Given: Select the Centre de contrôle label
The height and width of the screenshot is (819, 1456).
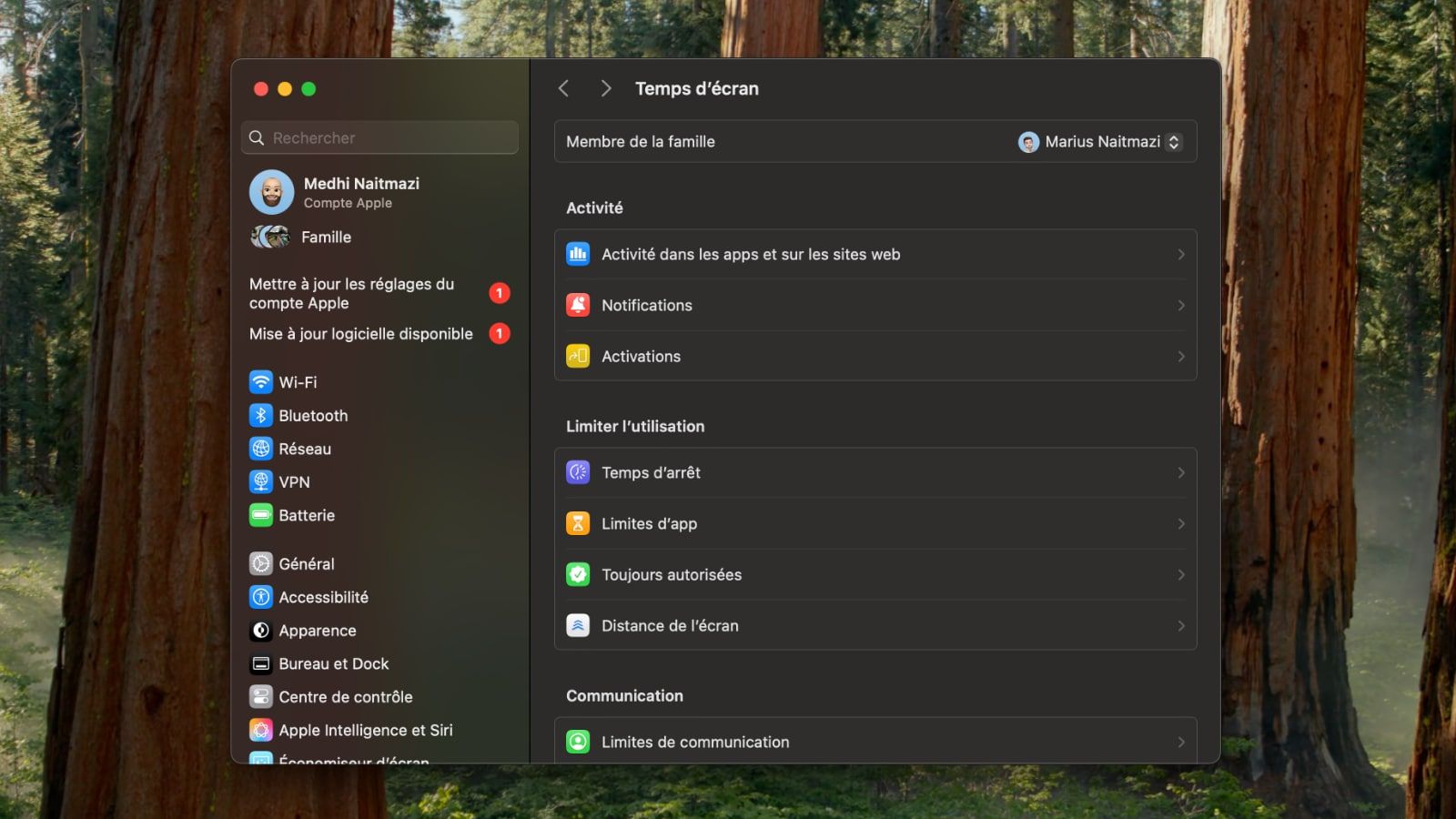Looking at the screenshot, I should tap(346, 697).
